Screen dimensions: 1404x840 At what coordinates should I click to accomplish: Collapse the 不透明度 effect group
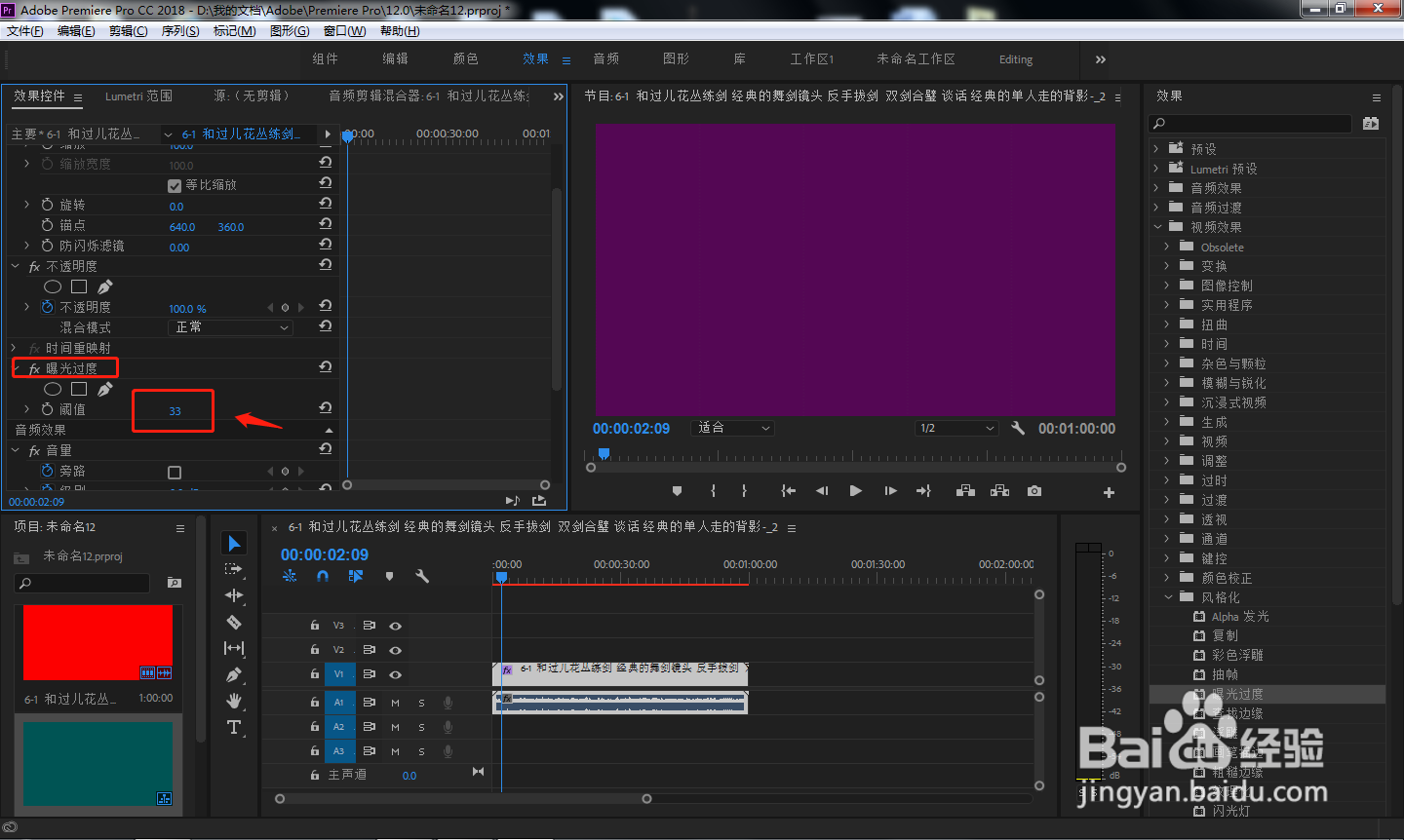(15, 266)
